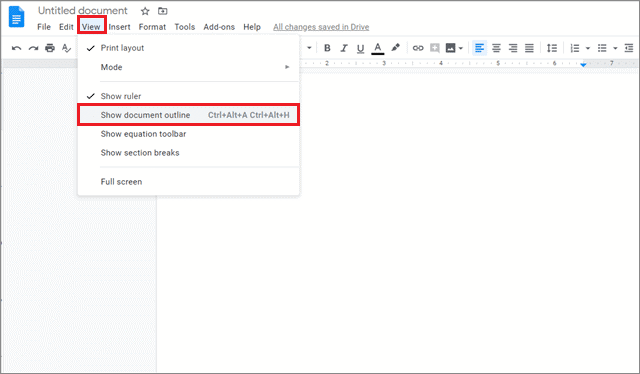
Task: Align text left
Action: [480, 48]
